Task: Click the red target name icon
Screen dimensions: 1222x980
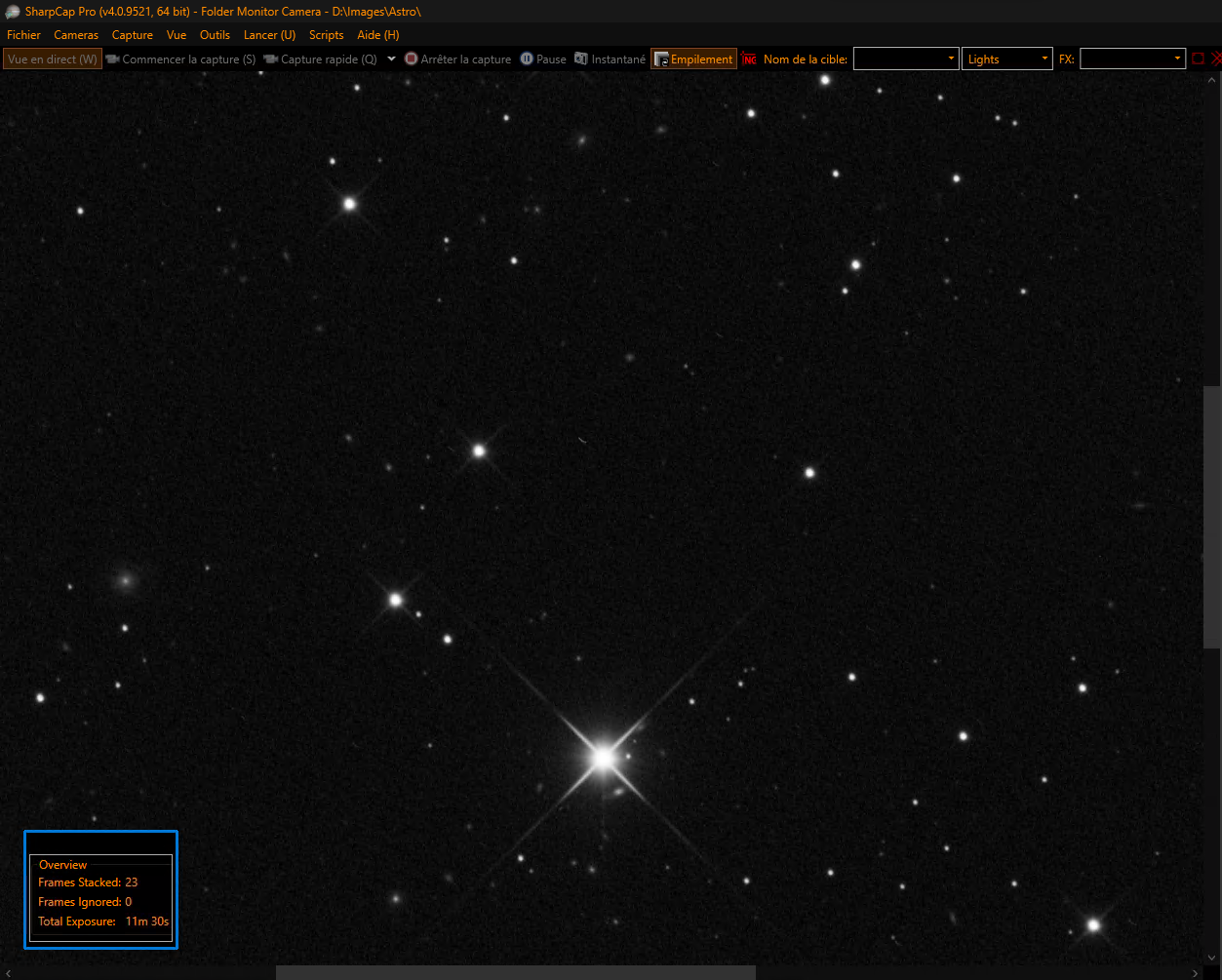Action: click(x=749, y=59)
